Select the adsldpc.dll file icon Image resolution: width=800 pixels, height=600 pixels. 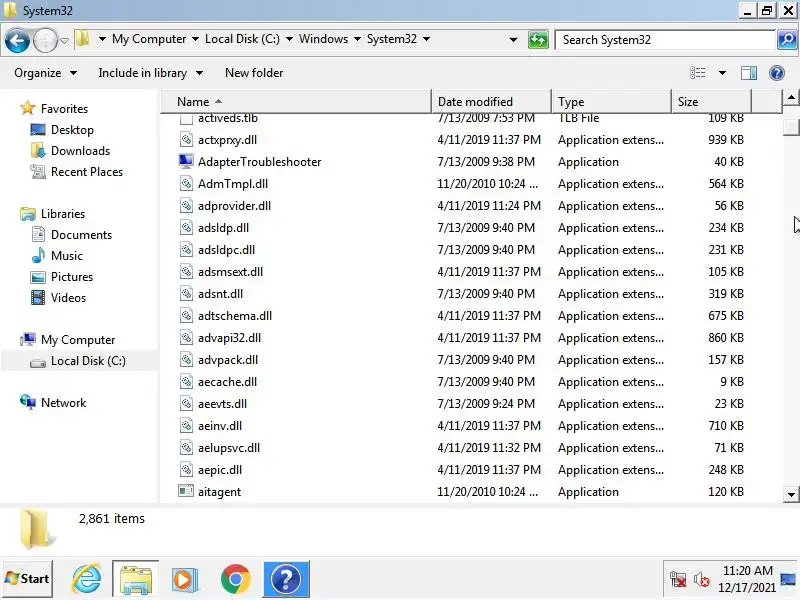[x=186, y=249]
